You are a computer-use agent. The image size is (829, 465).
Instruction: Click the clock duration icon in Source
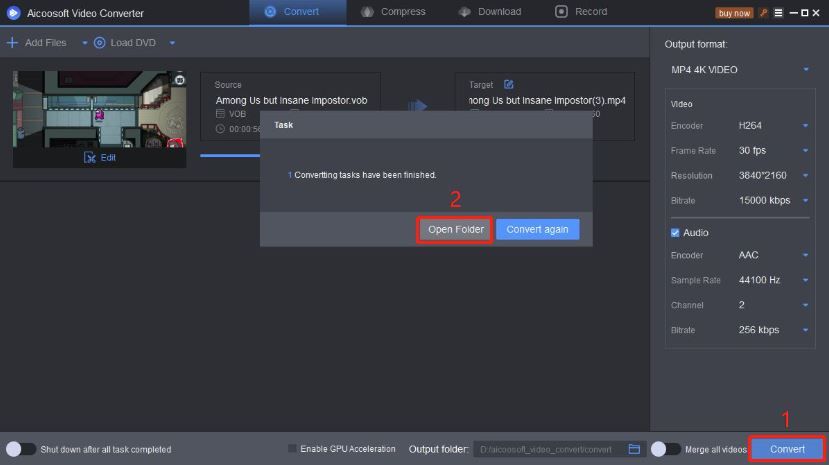click(220, 128)
